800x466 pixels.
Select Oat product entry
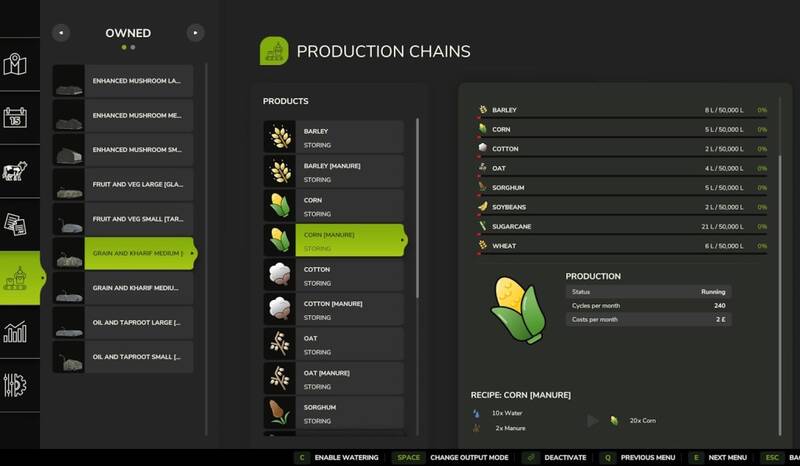click(334, 344)
